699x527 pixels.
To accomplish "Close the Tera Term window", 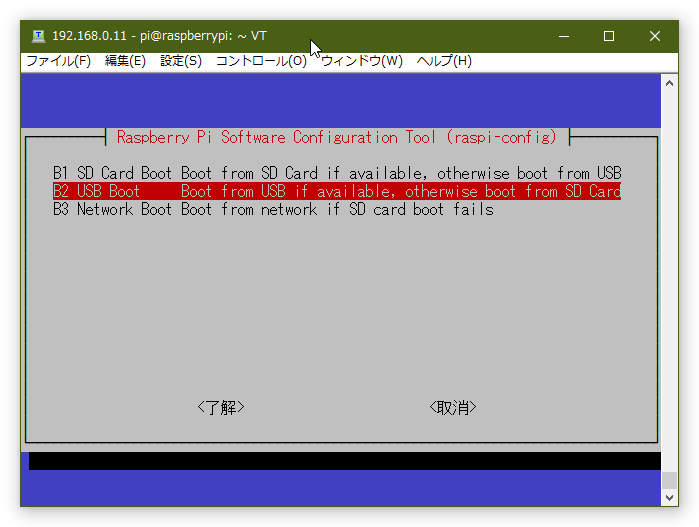I will pos(655,36).
